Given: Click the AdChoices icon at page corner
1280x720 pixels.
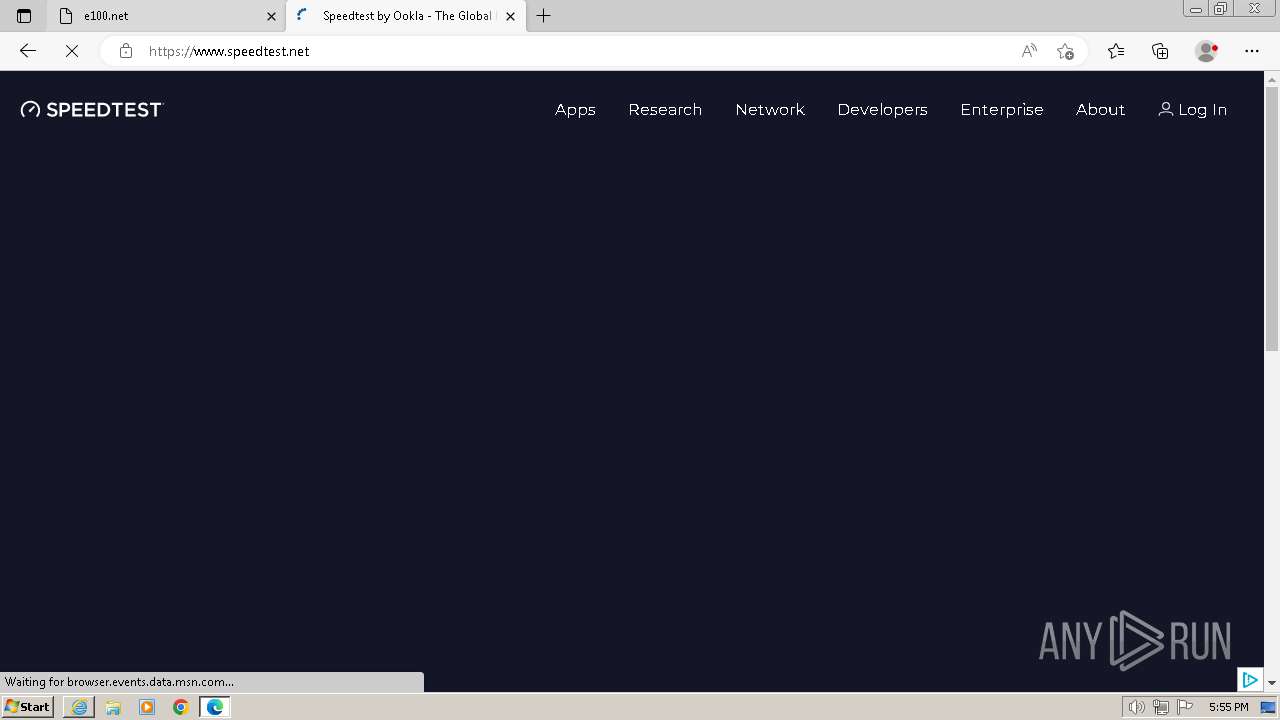Looking at the screenshot, I should (x=1250, y=680).
